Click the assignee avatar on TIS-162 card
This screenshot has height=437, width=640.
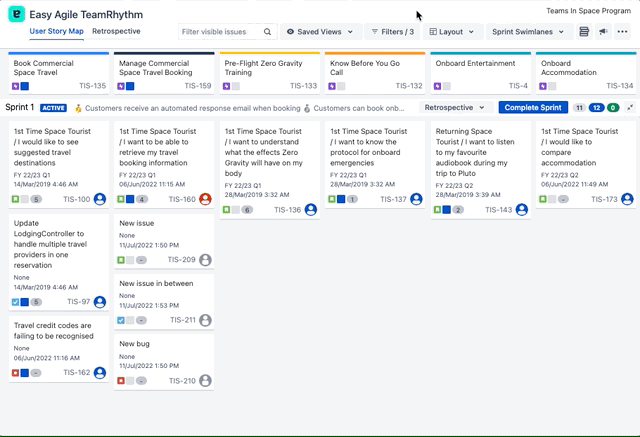click(100, 373)
